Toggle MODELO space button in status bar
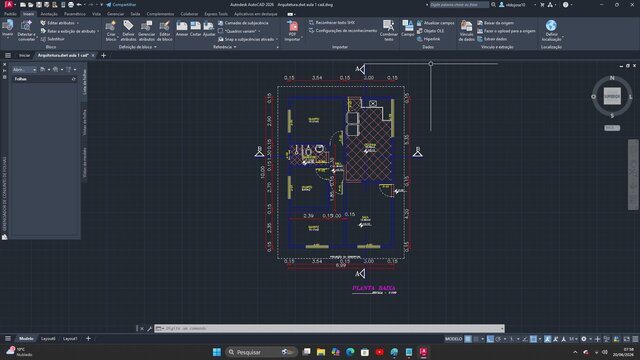The width and height of the screenshot is (640, 360). 453,339
